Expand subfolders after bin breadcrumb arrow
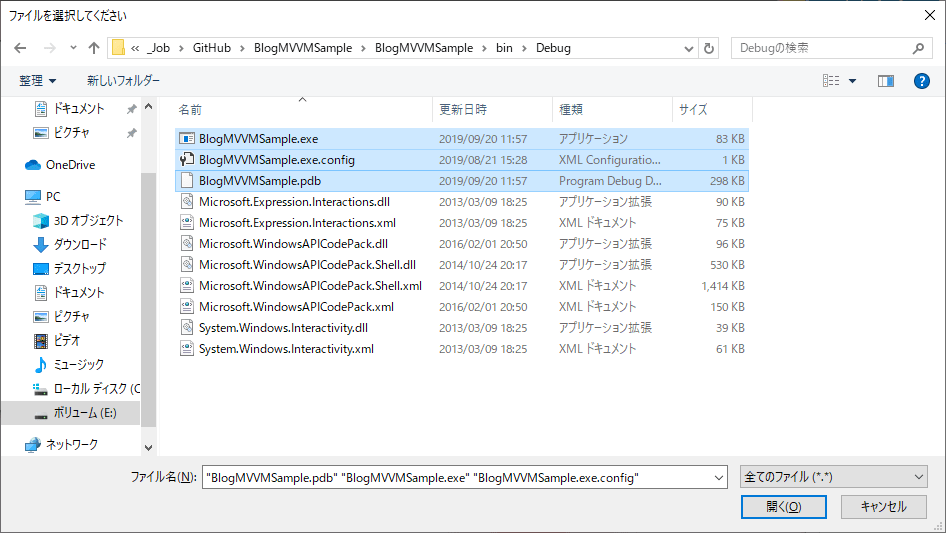This screenshot has width=946, height=533. (x=524, y=48)
